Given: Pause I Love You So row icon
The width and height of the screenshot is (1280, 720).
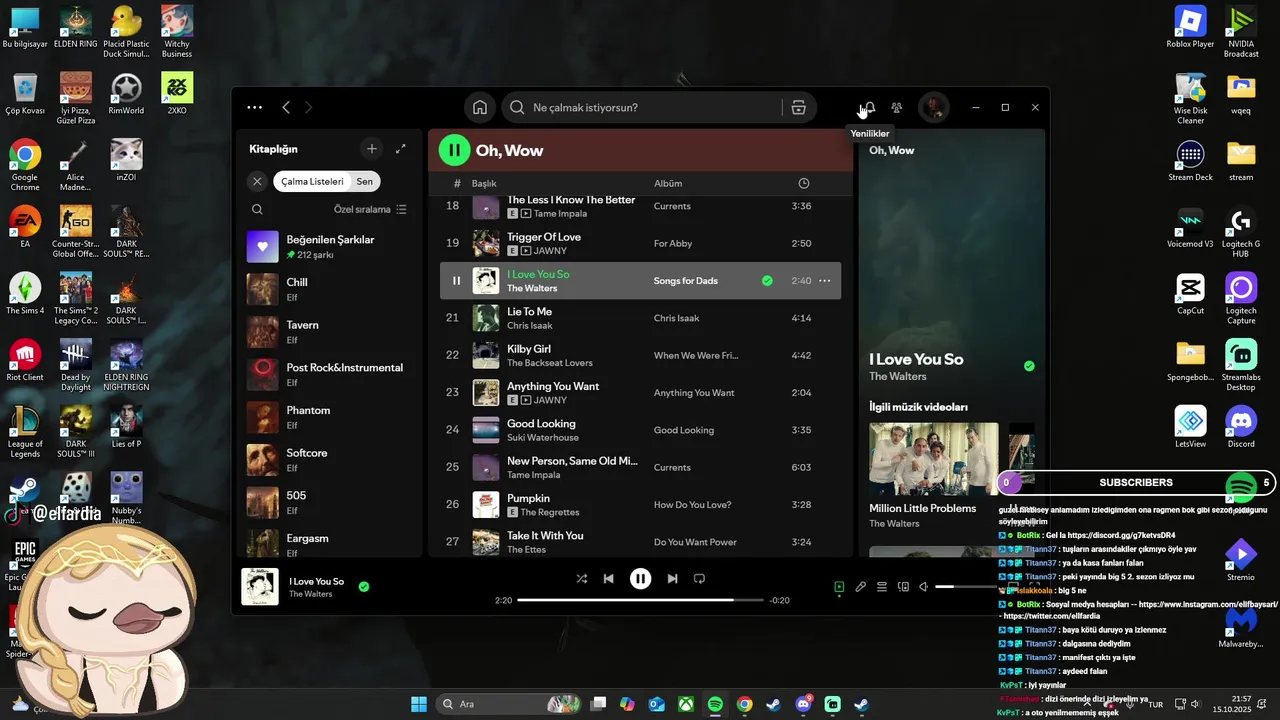Looking at the screenshot, I should pyautogui.click(x=456, y=281).
